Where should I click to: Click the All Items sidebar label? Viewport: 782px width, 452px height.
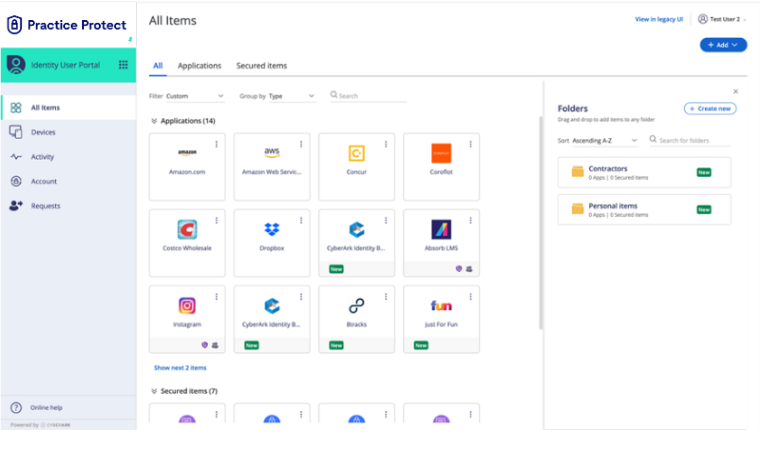[45, 108]
